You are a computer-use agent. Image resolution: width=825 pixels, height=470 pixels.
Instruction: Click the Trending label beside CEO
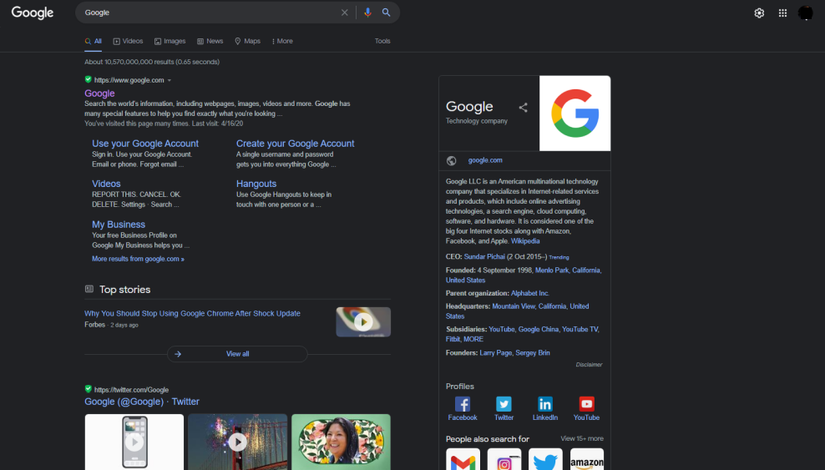559,257
